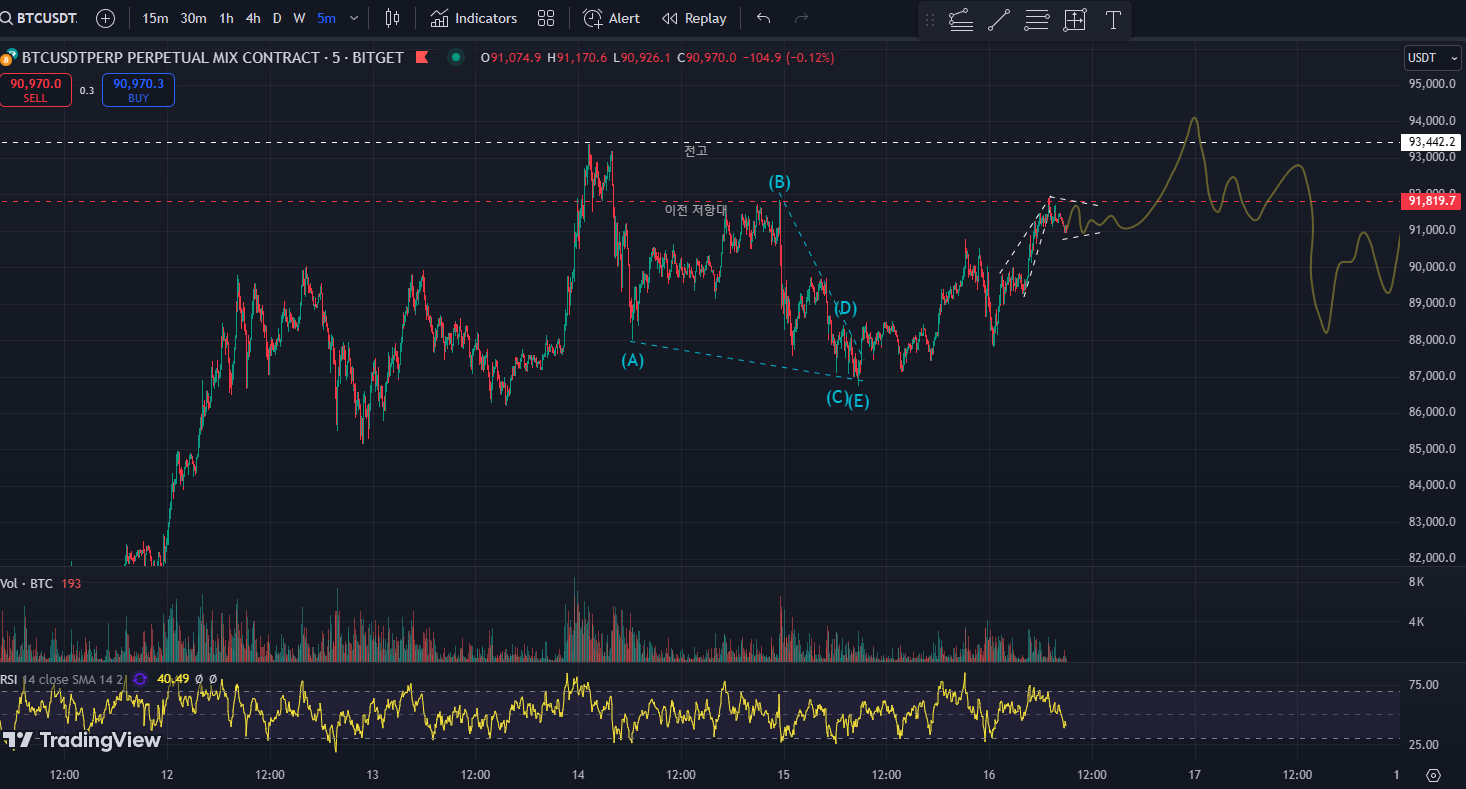The image size is (1466, 789).
Task: Start bar Replay mode
Action: [694, 18]
